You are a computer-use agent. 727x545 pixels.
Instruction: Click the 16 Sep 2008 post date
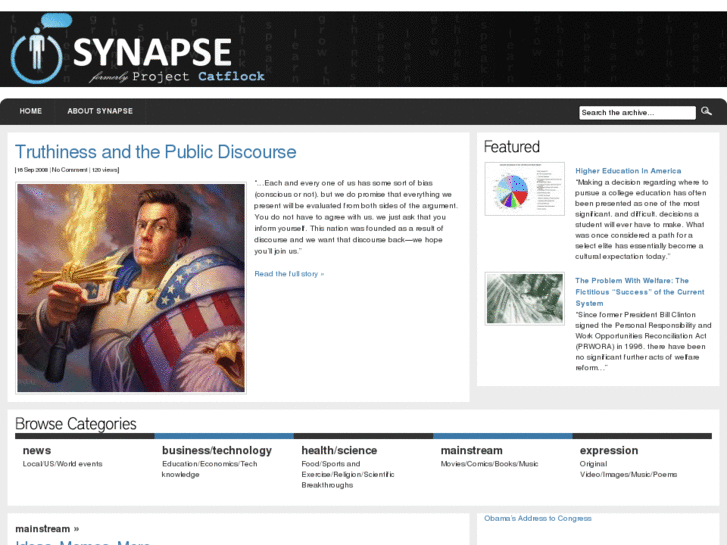[32, 170]
